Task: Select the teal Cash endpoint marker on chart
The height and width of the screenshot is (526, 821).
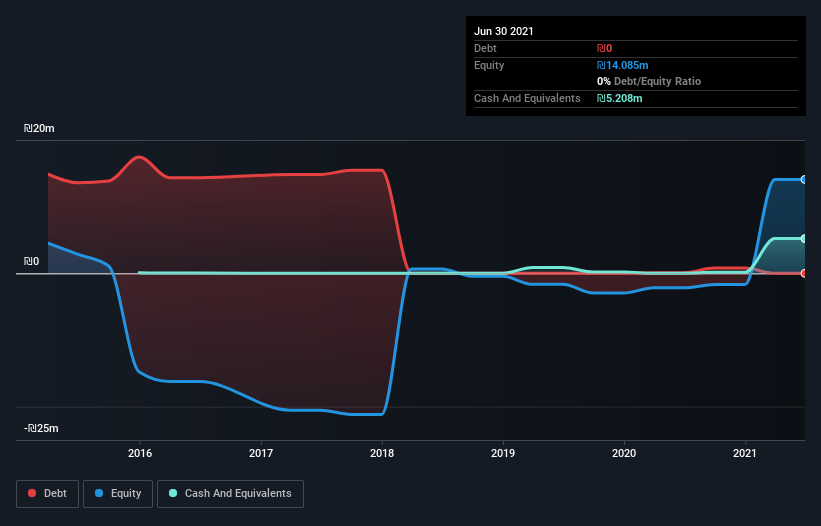Action: [804, 239]
